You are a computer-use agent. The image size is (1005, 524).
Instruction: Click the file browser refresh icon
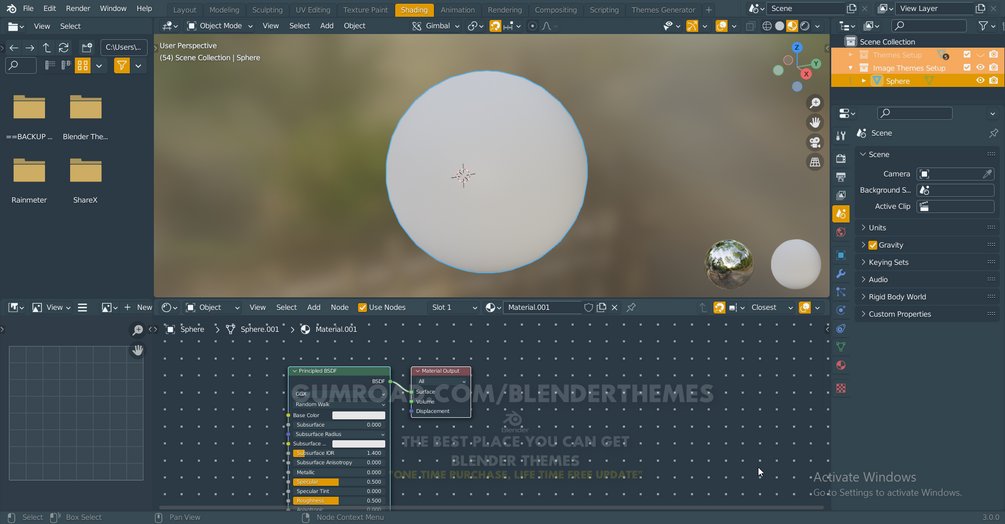click(x=63, y=47)
